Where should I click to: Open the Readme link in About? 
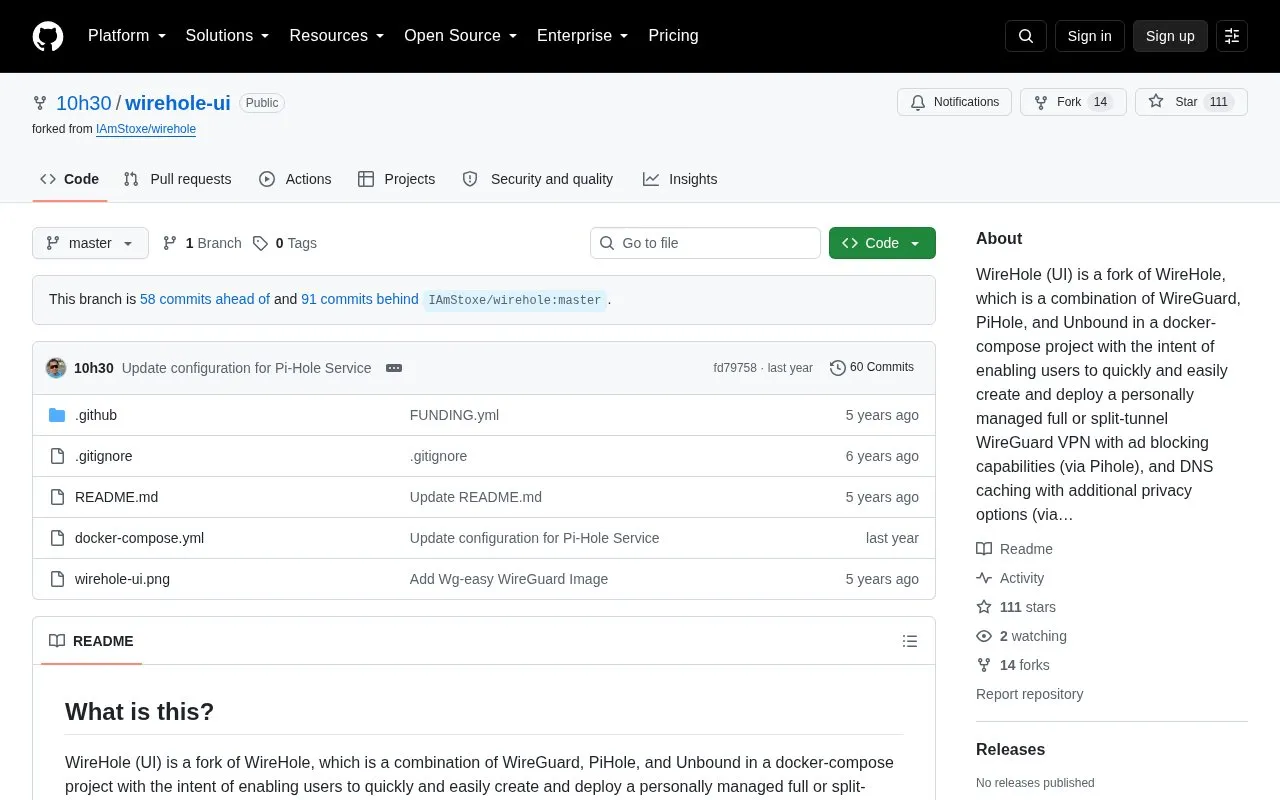point(1014,549)
